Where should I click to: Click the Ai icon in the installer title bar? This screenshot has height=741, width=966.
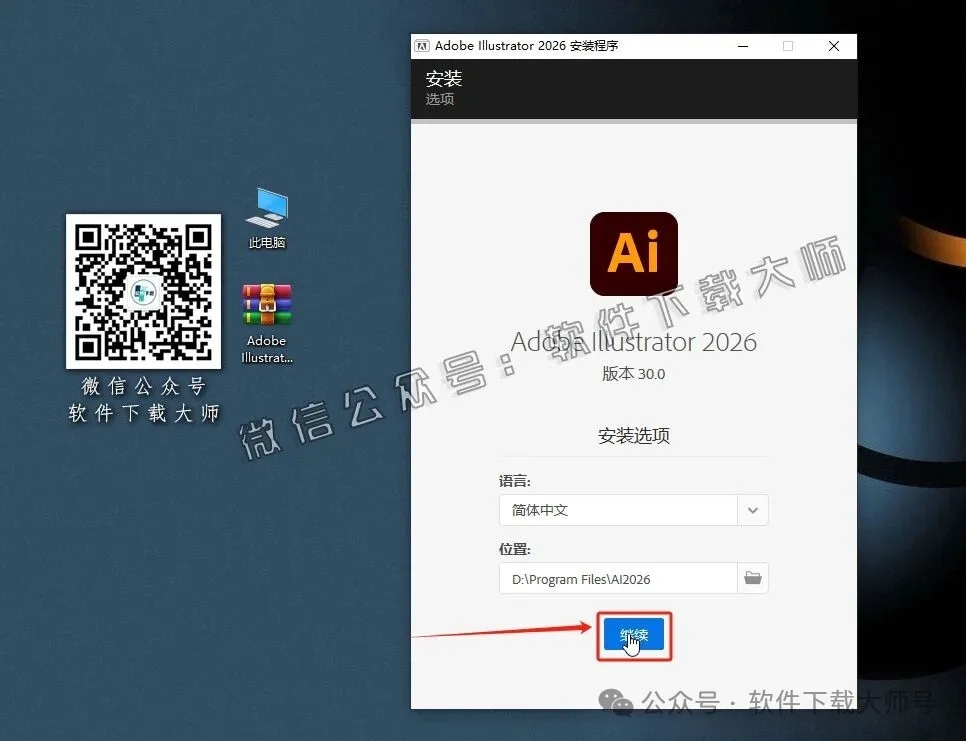pyautogui.click(x=421, y=45)
